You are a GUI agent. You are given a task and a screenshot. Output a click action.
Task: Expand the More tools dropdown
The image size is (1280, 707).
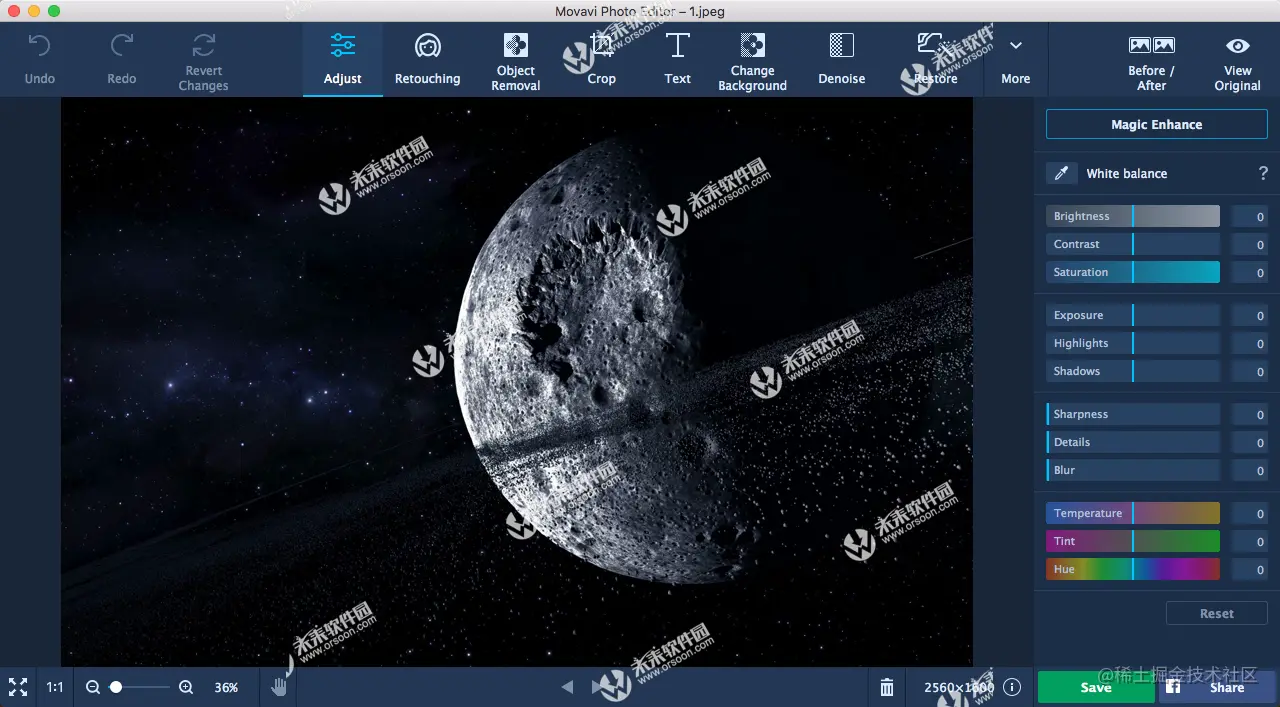tap(1016, 59)
